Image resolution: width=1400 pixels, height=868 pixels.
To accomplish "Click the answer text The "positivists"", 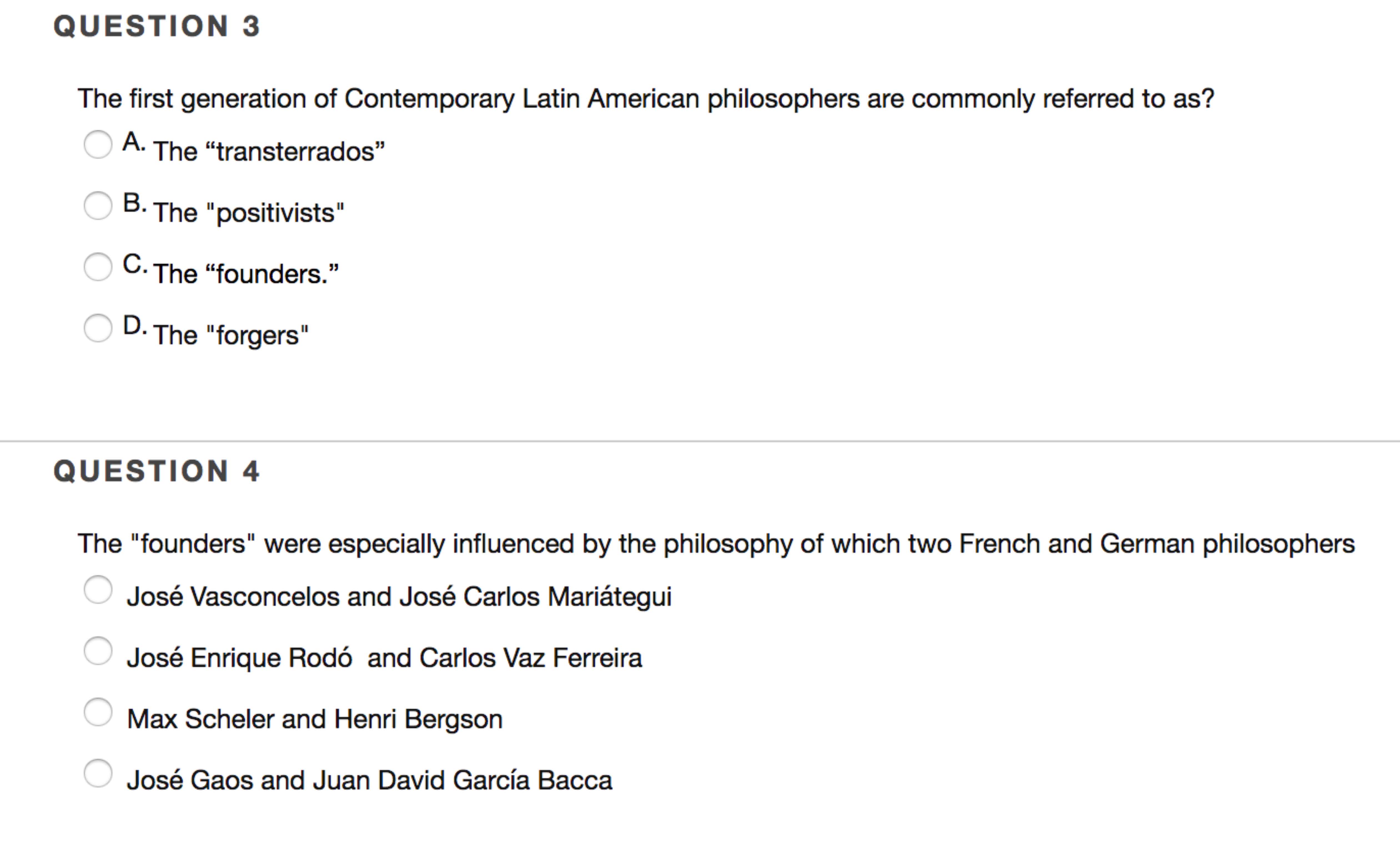I will click(x=249, y=213).
